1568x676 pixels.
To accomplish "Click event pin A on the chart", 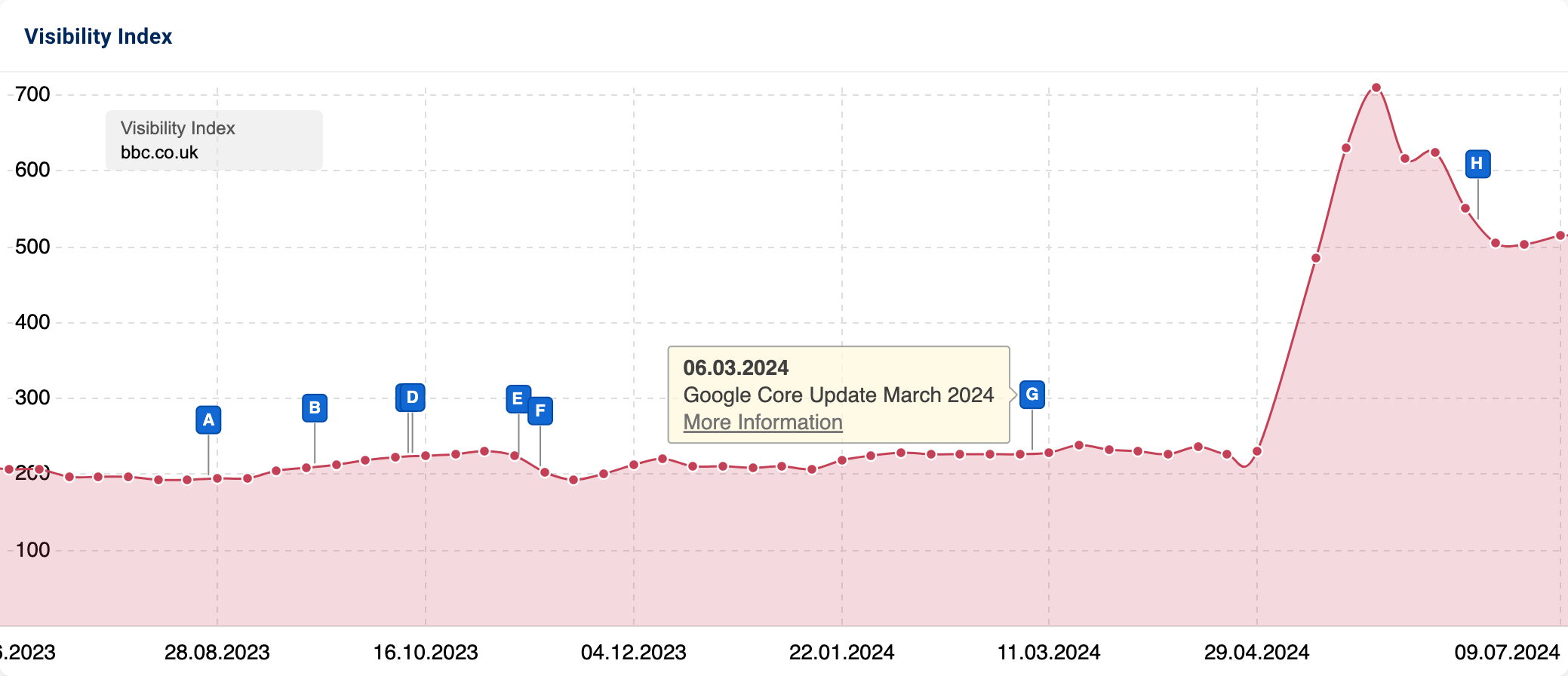I will pyautogui.click(x=208, y=420).
